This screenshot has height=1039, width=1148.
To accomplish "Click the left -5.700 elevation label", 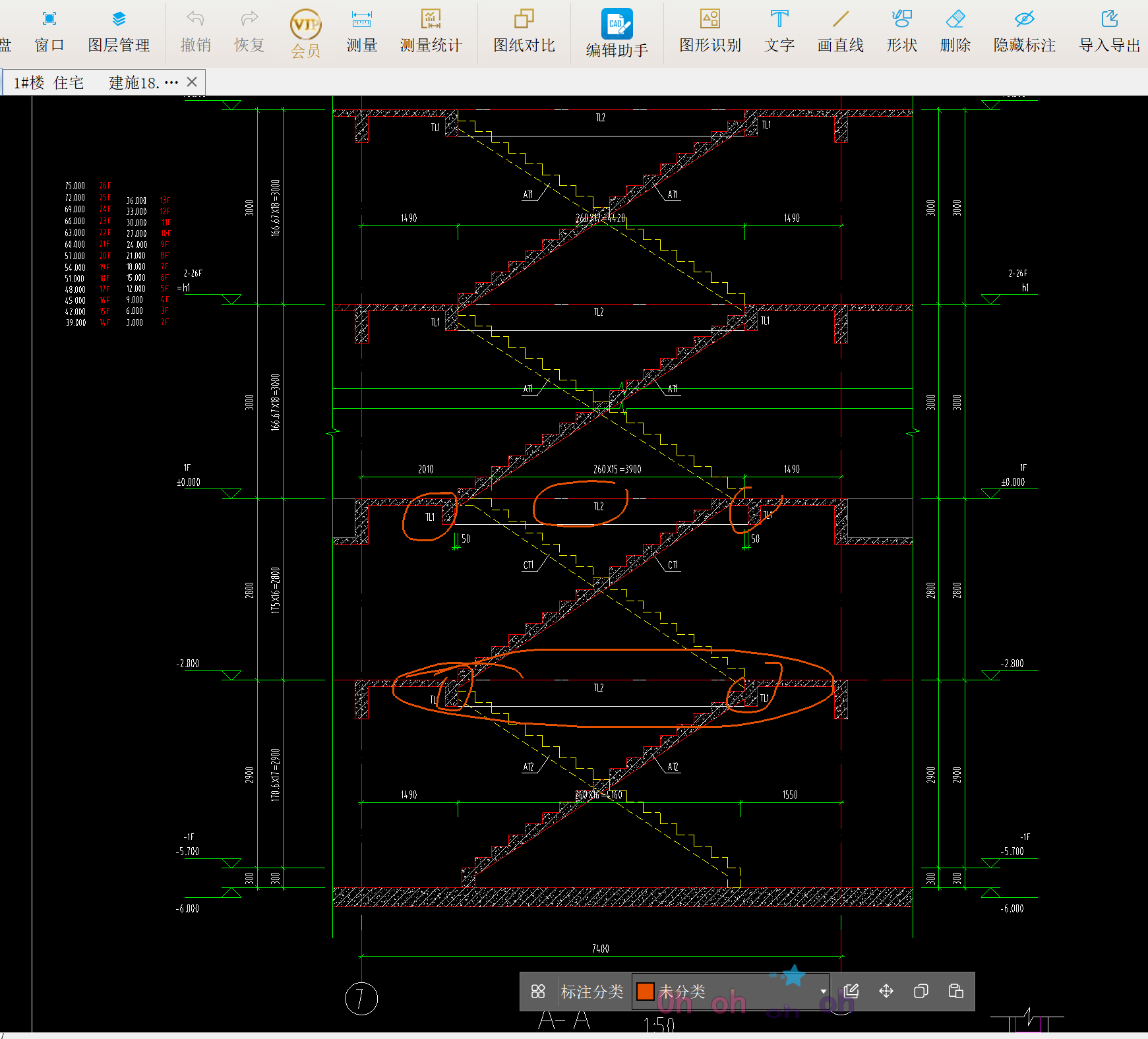I will point(188,852).
